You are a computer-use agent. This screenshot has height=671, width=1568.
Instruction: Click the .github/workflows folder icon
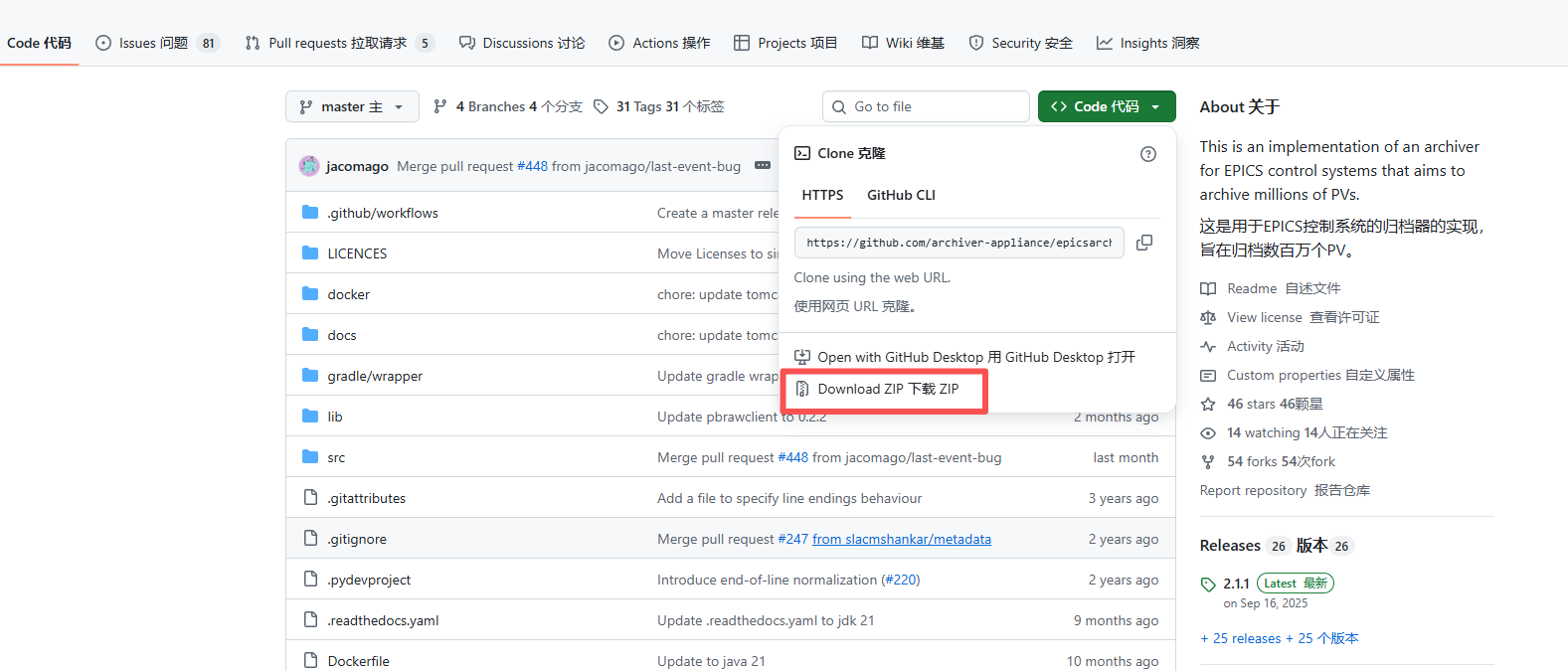coord(310,212)
